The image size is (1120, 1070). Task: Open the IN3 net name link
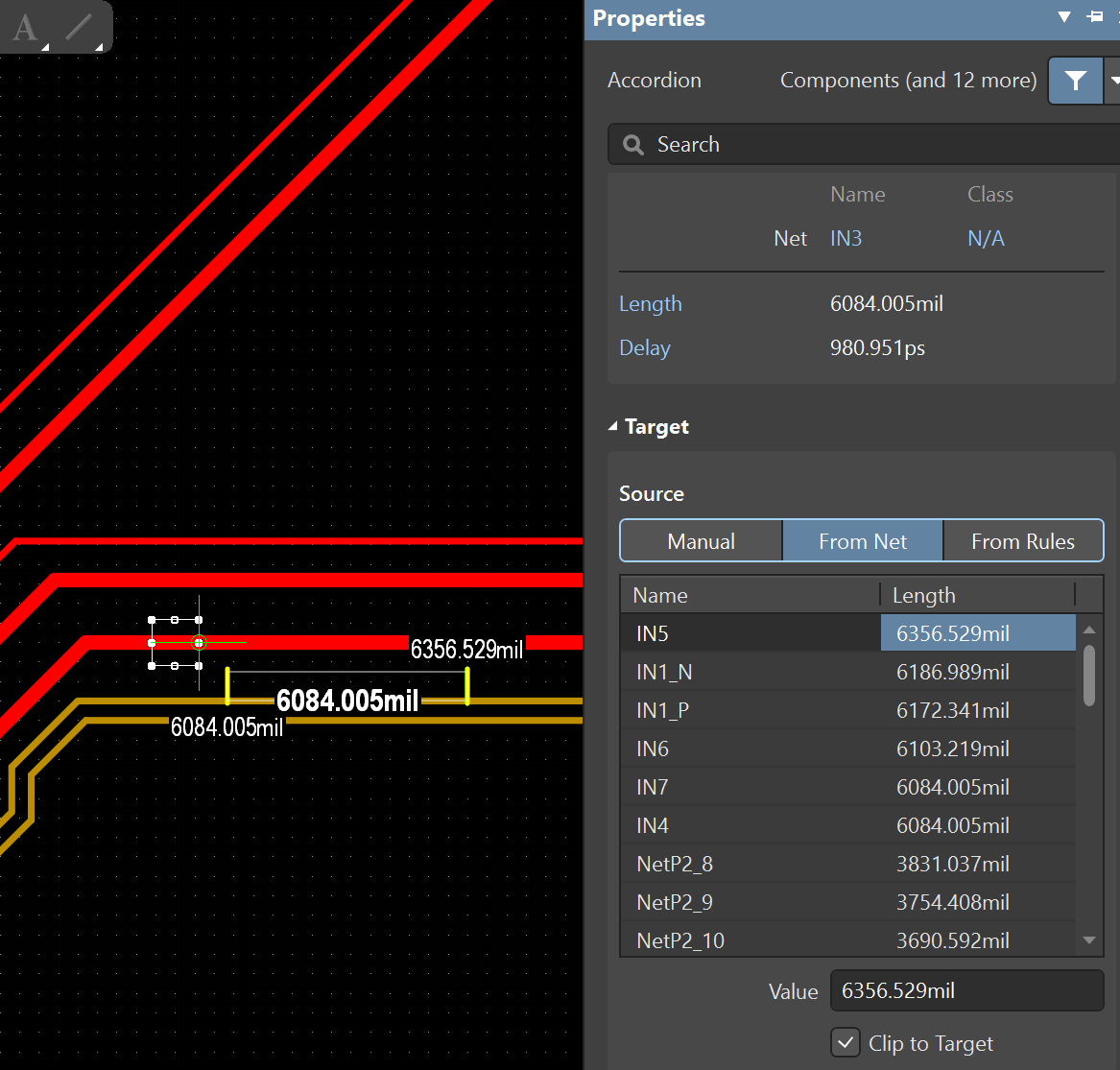pos(846,238)
